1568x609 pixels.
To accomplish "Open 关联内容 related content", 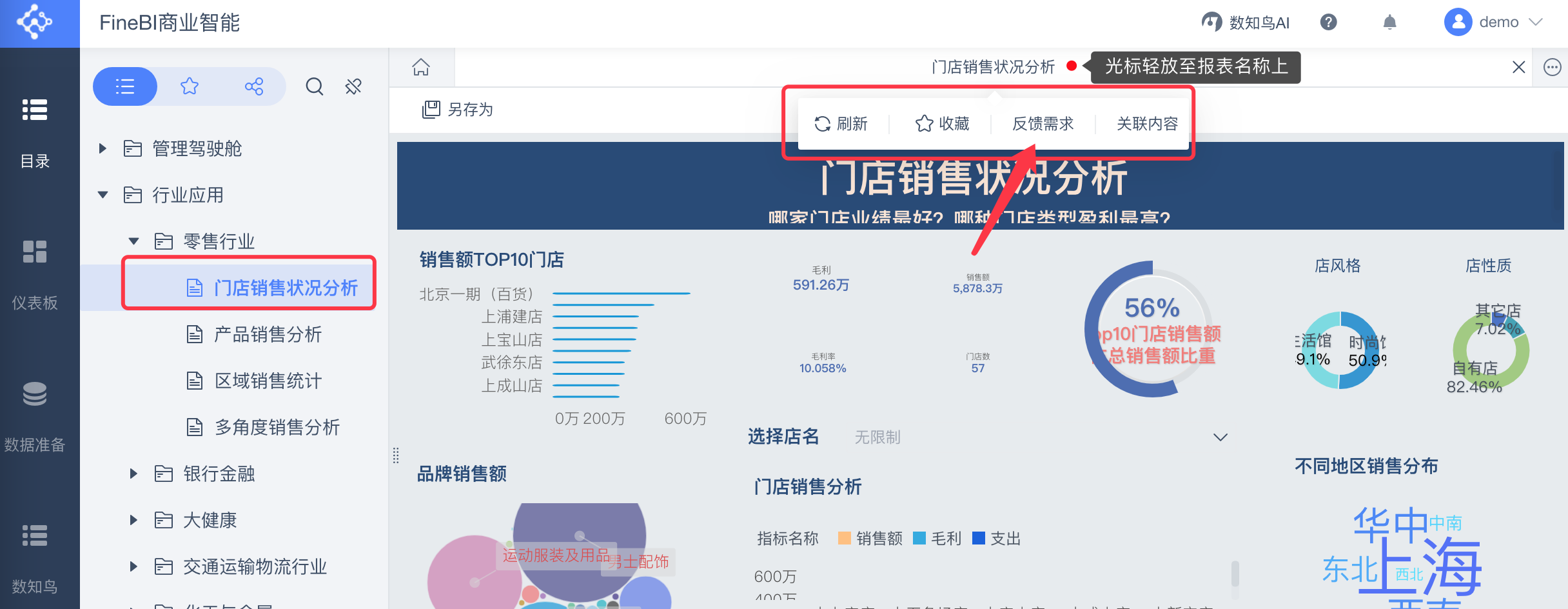I will click(1148, 123).
